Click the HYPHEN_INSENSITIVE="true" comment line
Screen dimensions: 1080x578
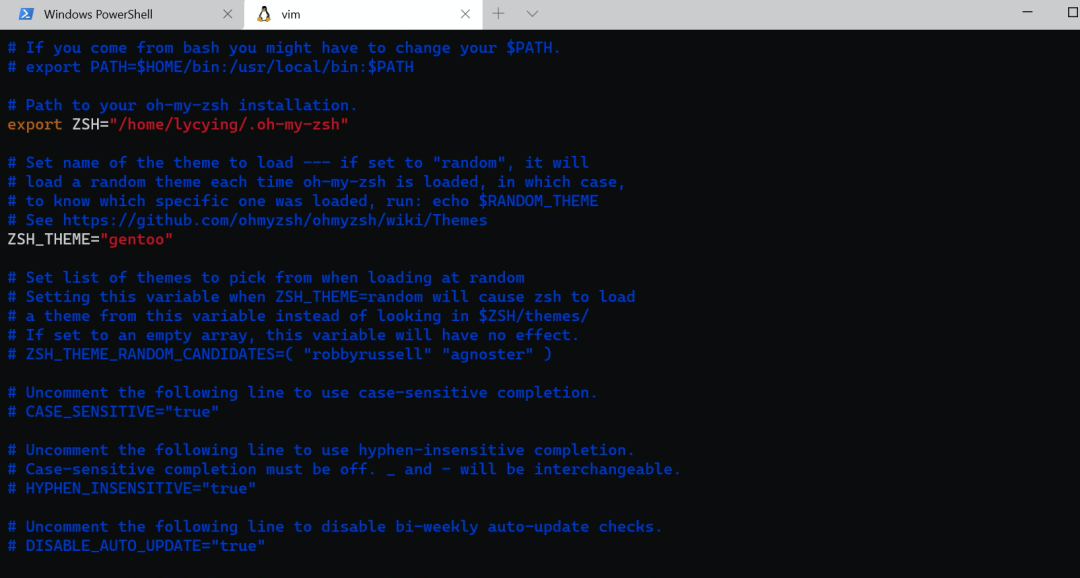tap(132, 488)
